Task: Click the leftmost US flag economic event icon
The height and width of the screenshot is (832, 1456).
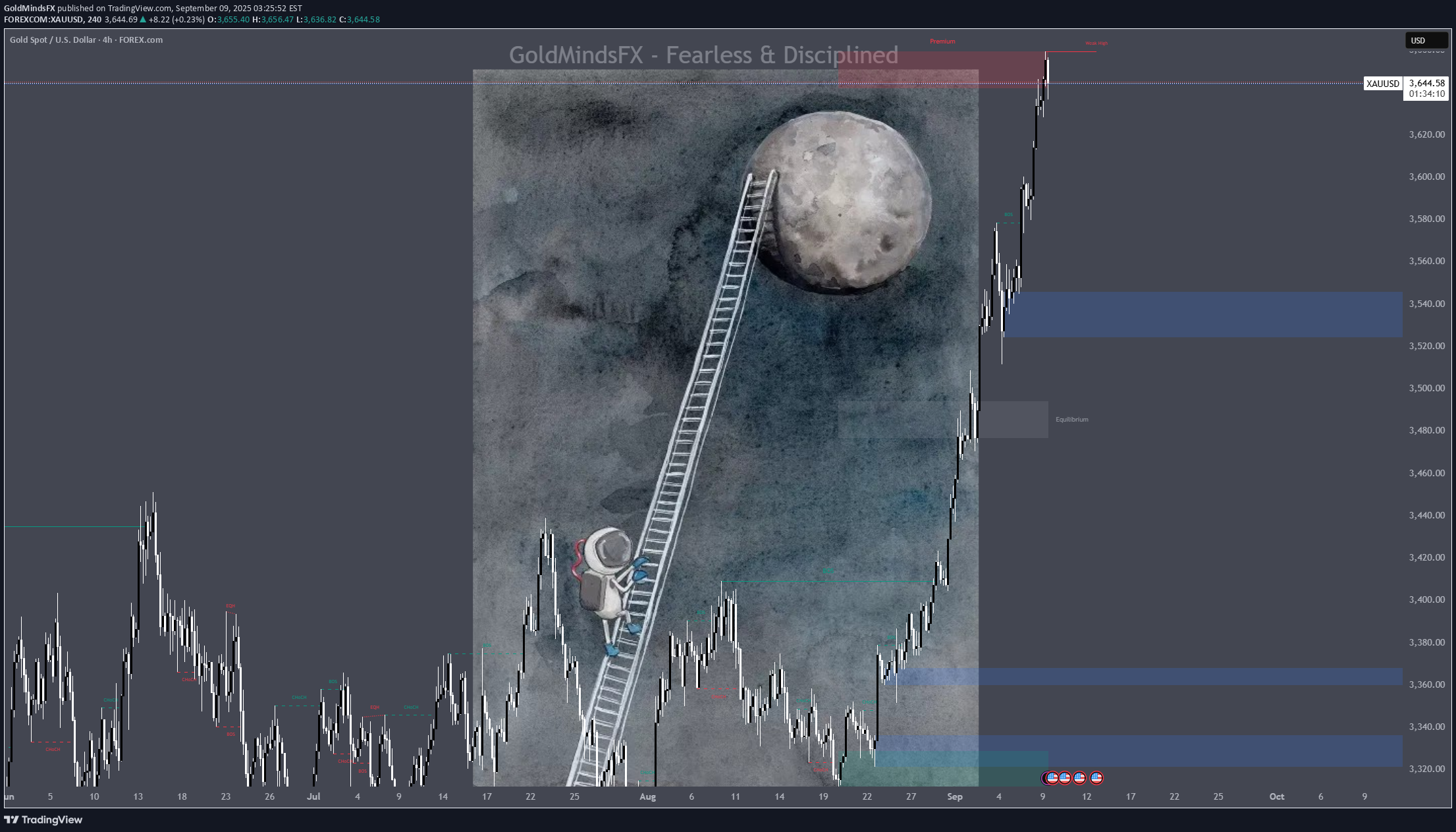Action: pyautogui.click(x=1052, y=778)
